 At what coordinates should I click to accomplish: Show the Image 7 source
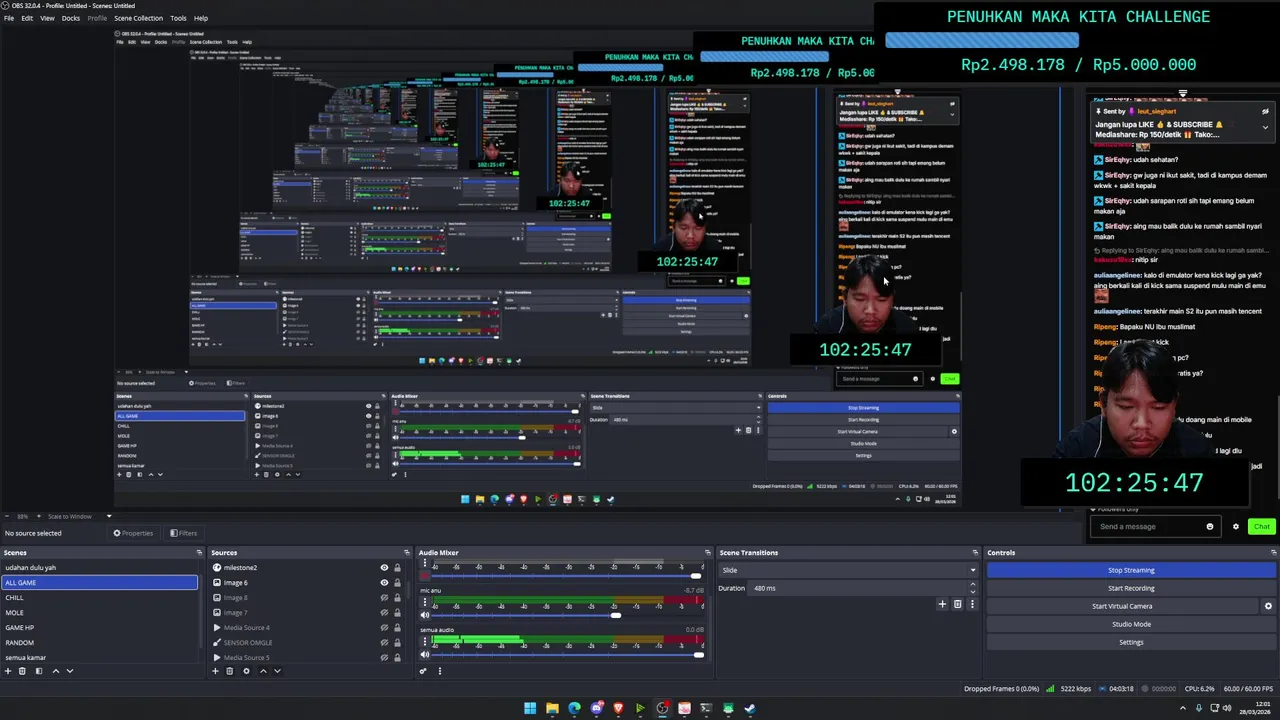[x=384, y=613]
